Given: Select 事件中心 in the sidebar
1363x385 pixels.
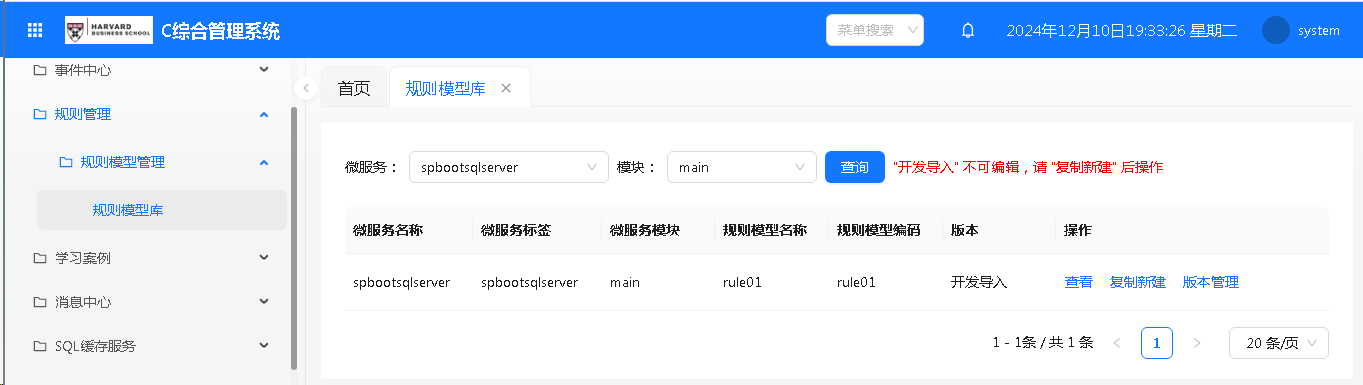Looking at the screenshot, I should coord(83,70).
